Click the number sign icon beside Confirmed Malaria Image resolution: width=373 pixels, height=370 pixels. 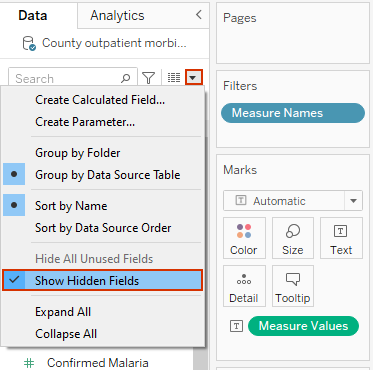[29, 363]
